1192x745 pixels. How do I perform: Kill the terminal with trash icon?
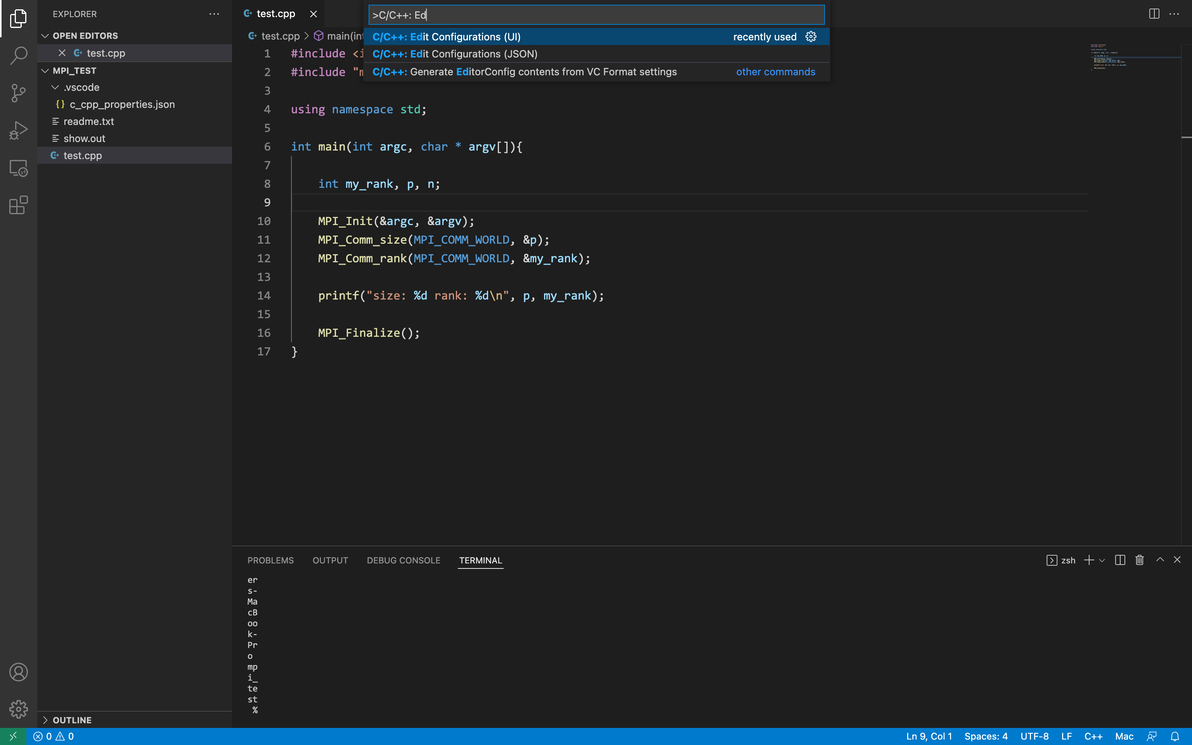[x=1140, y=560]
